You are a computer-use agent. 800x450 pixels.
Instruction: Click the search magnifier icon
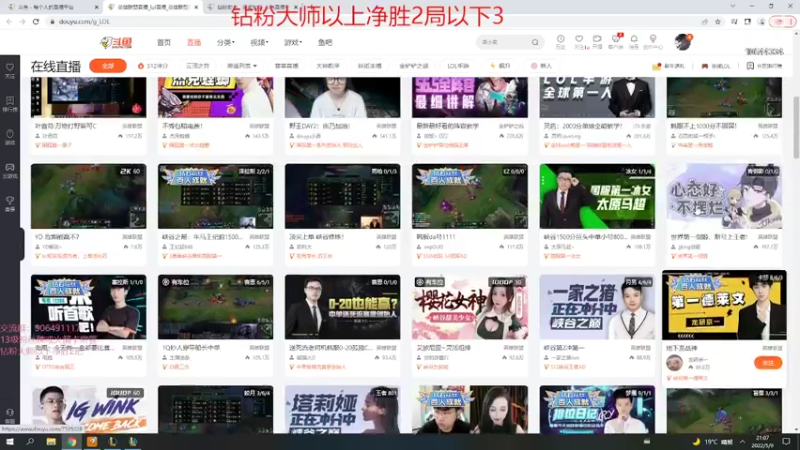535,42
